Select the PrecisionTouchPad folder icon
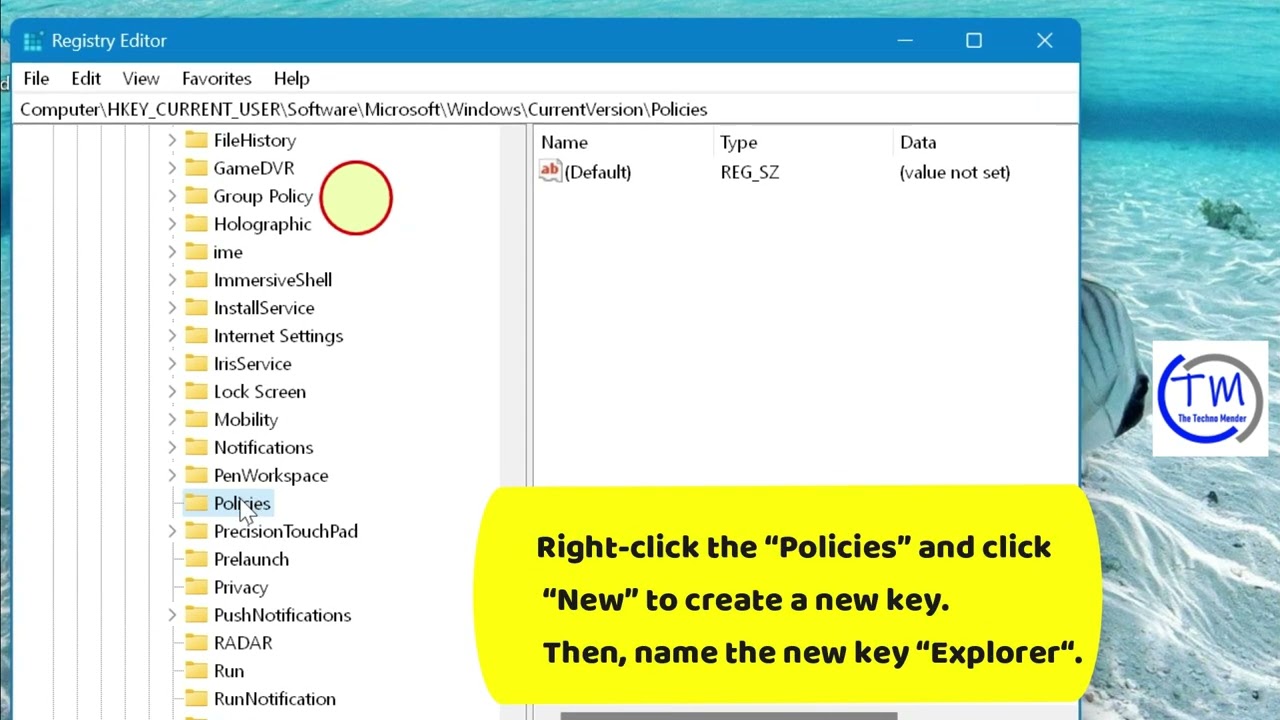Screen dimensions: 1280x720 [196, 531]
